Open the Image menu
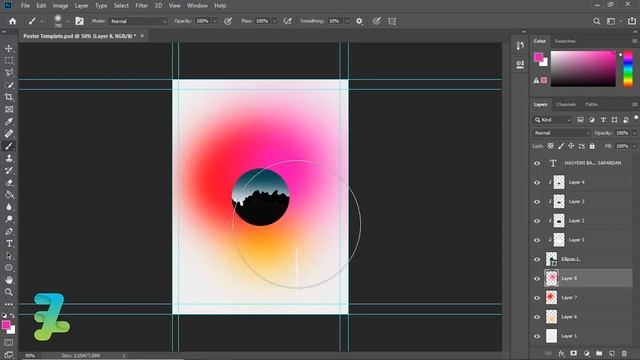 60,6
